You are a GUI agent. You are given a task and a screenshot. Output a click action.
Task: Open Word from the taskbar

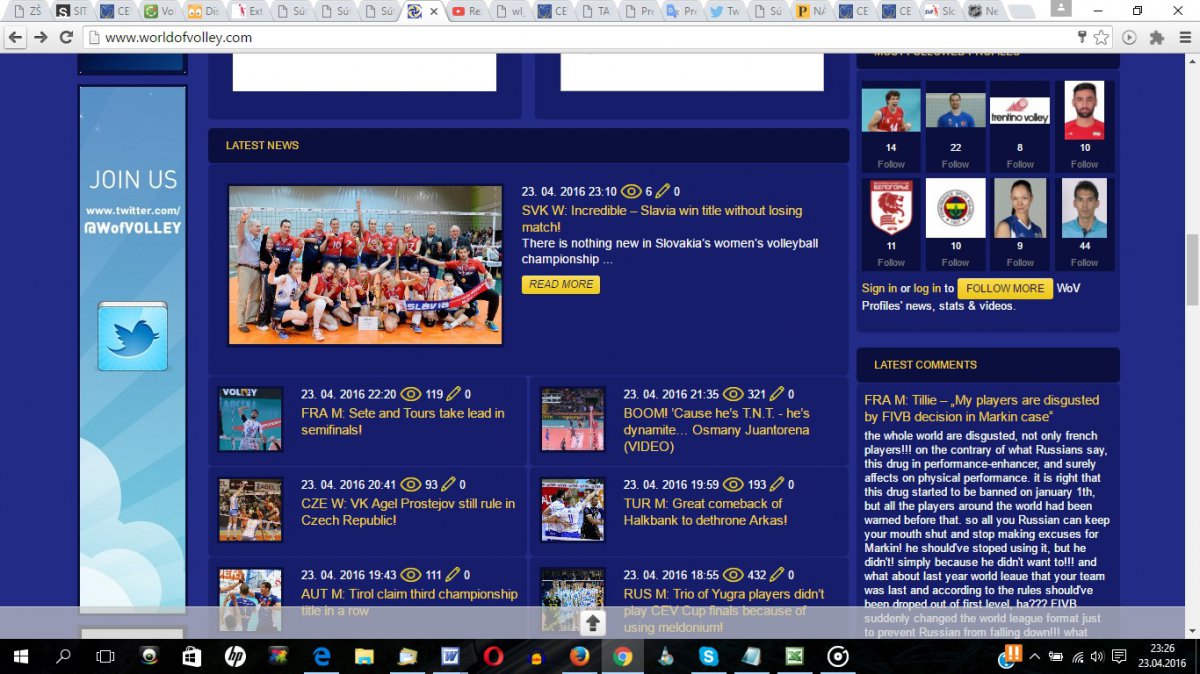click(450, 656)
